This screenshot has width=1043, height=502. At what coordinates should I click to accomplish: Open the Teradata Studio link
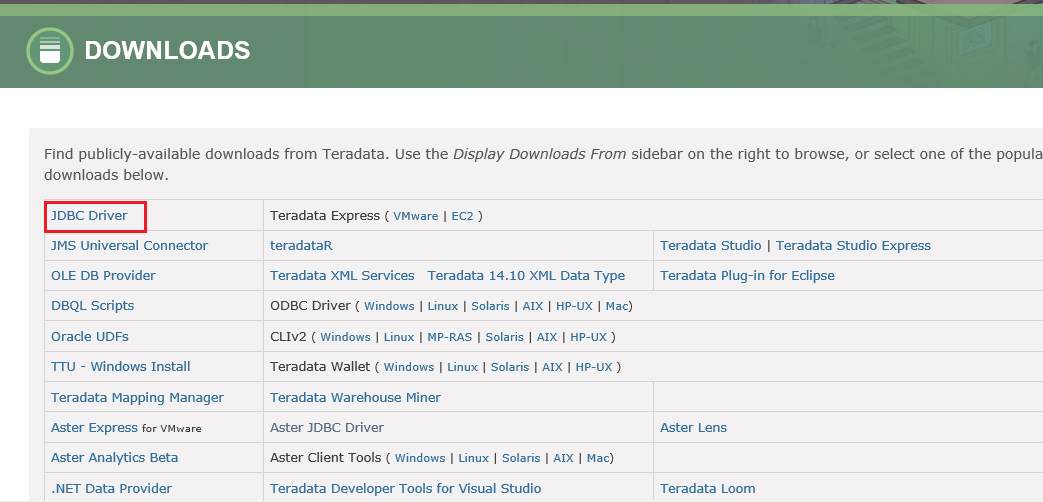click(x=710, y=245)
